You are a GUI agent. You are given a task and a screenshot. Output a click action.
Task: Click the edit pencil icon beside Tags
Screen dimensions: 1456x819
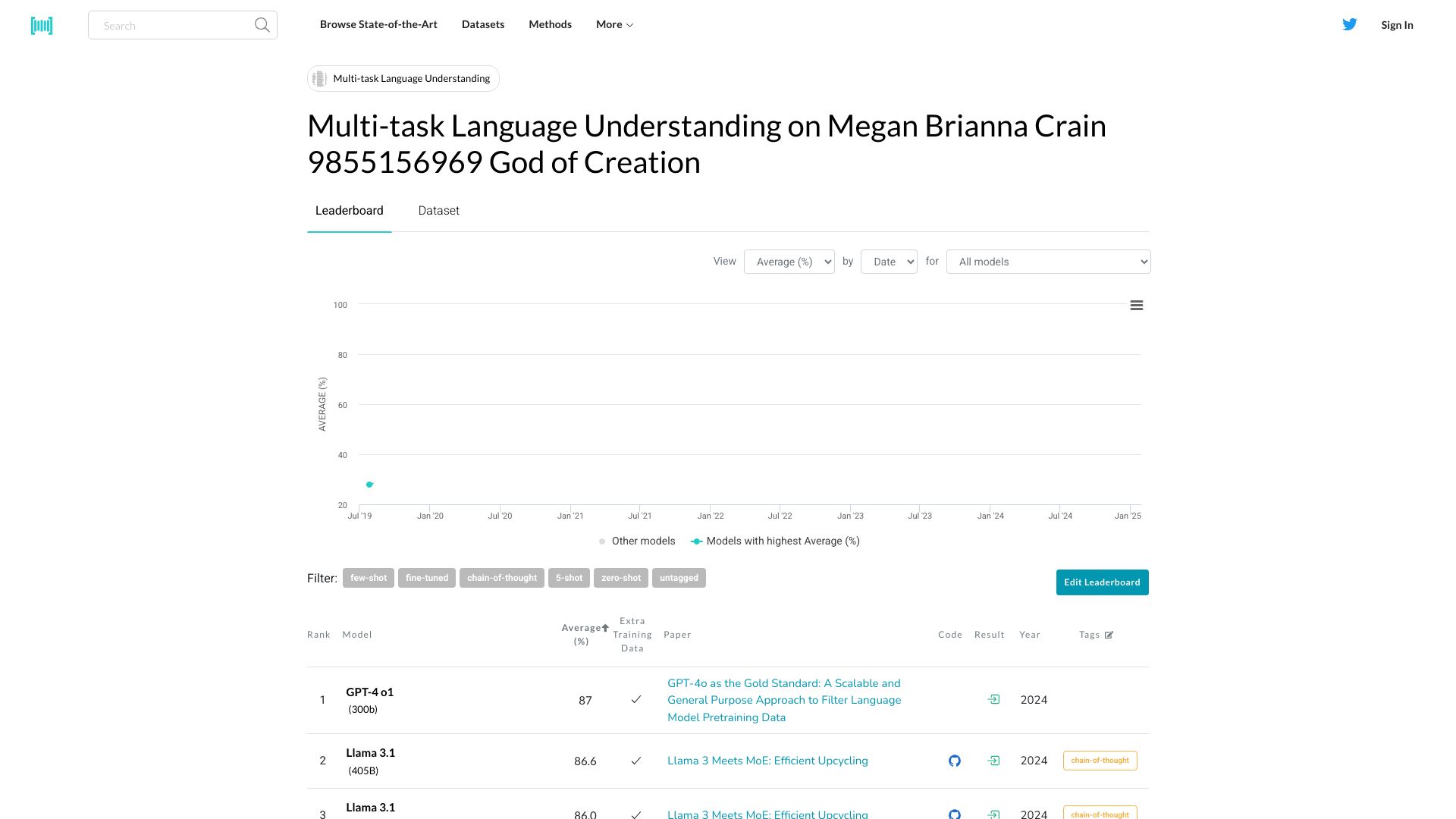point(1109,635)
